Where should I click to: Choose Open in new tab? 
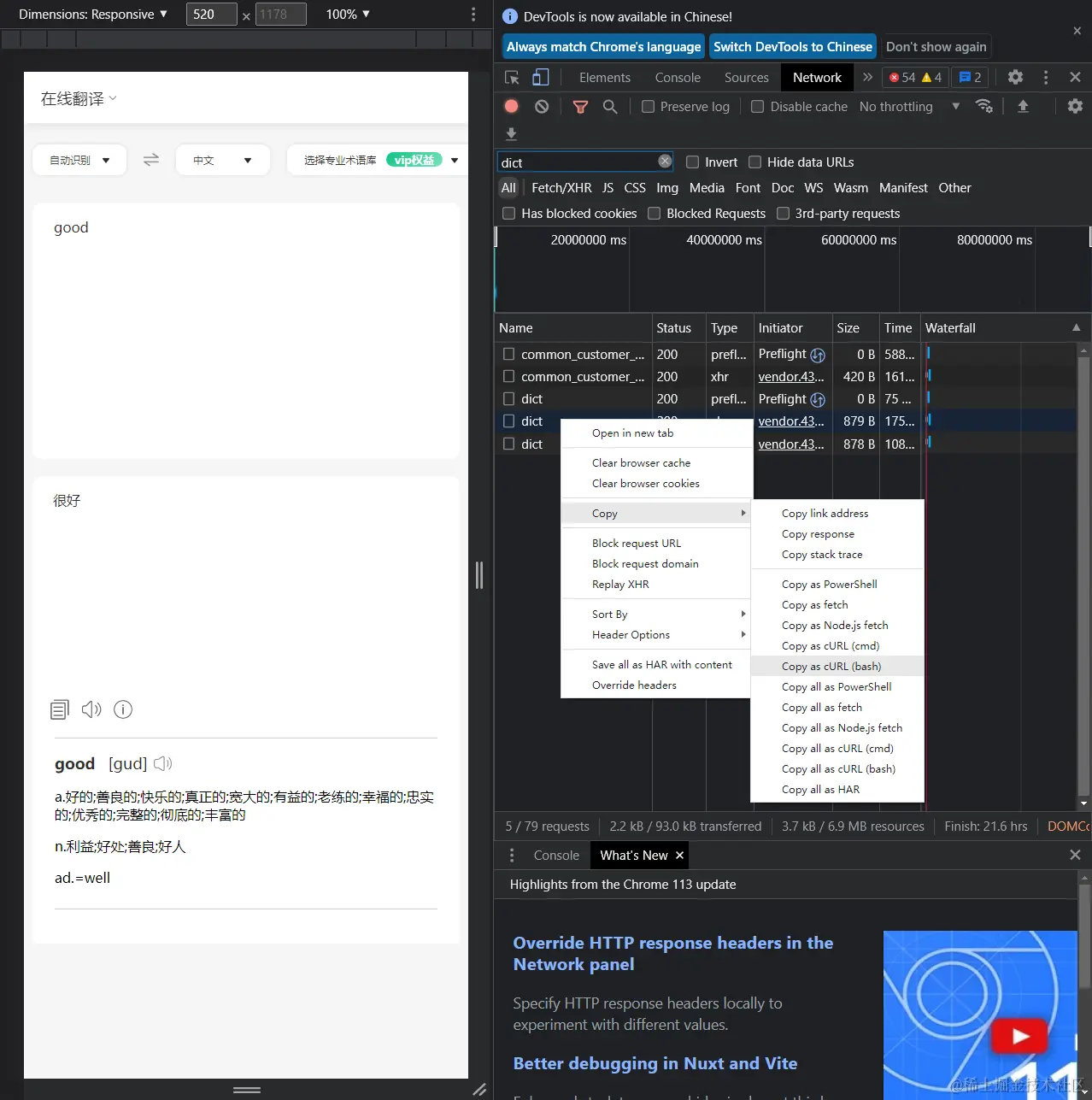tap(656, 433)
